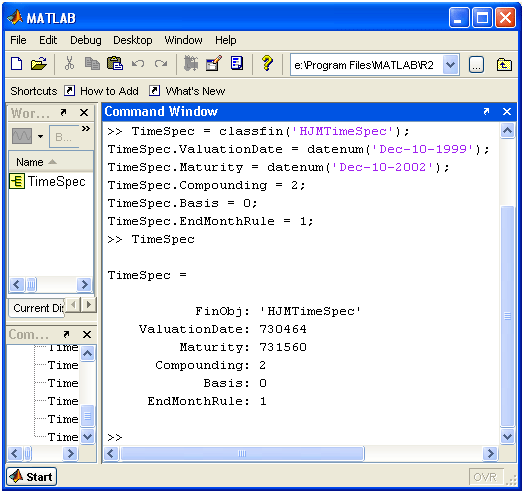The height and width of the screenshot is (493, 524).
Task: Click the tab scroll right arrow
Action: pyautogui.click(x=89, y=305)
